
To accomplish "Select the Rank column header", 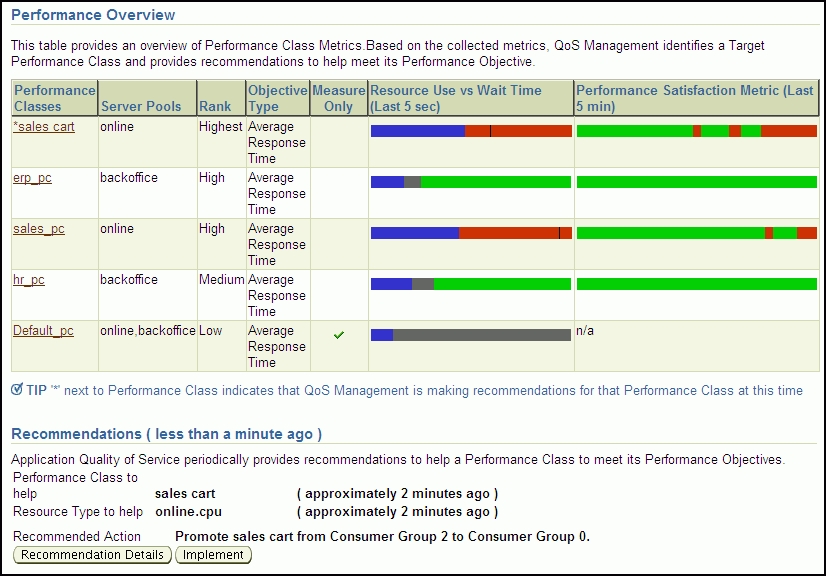I will (x=215, y=106).
